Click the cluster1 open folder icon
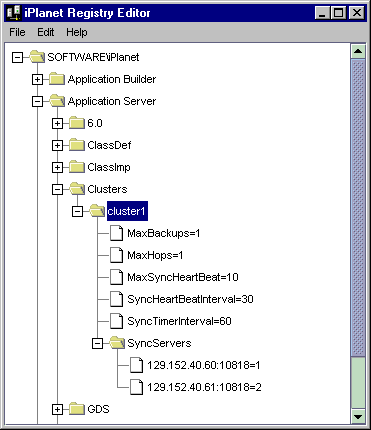The width and height of the screenshot is (371, 430). tap(97, 211)
